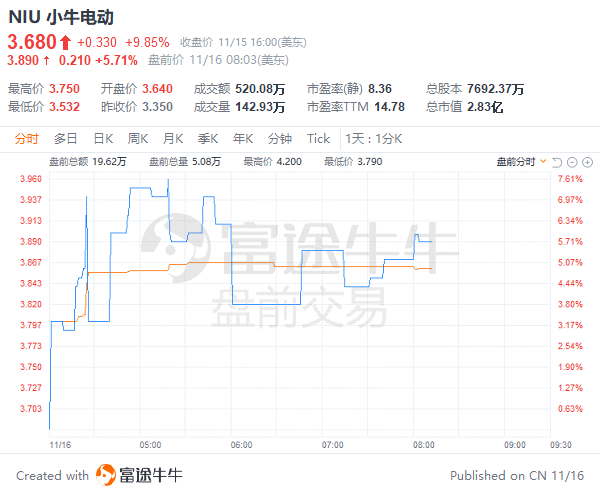Click the +5.71% pre-market change
The width and height of the screenshot is (600, 496).
tap(116, 60)
